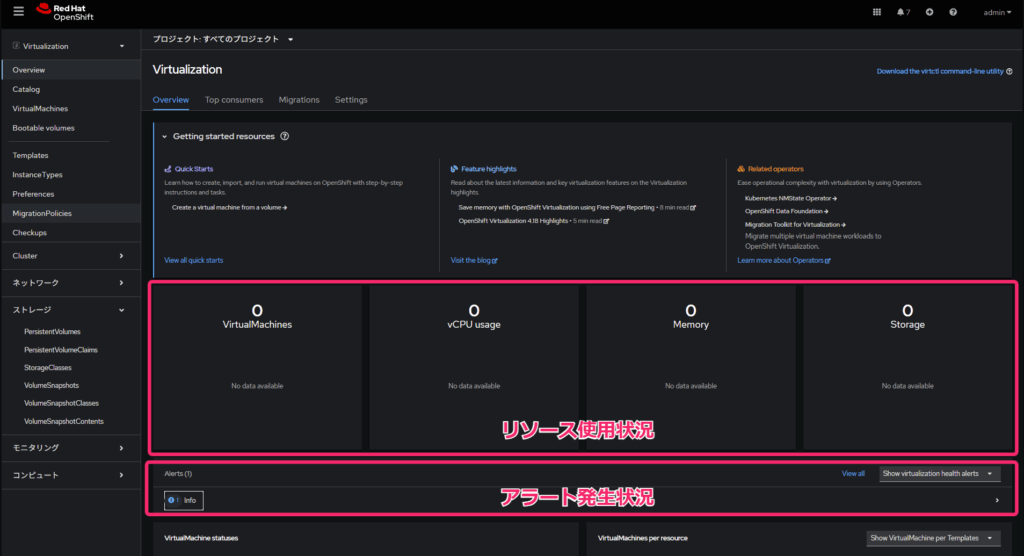The width and height of the screenshot is (1024, 556).
Task: Open the hamburger navigation menu
Action: point(18,11)
